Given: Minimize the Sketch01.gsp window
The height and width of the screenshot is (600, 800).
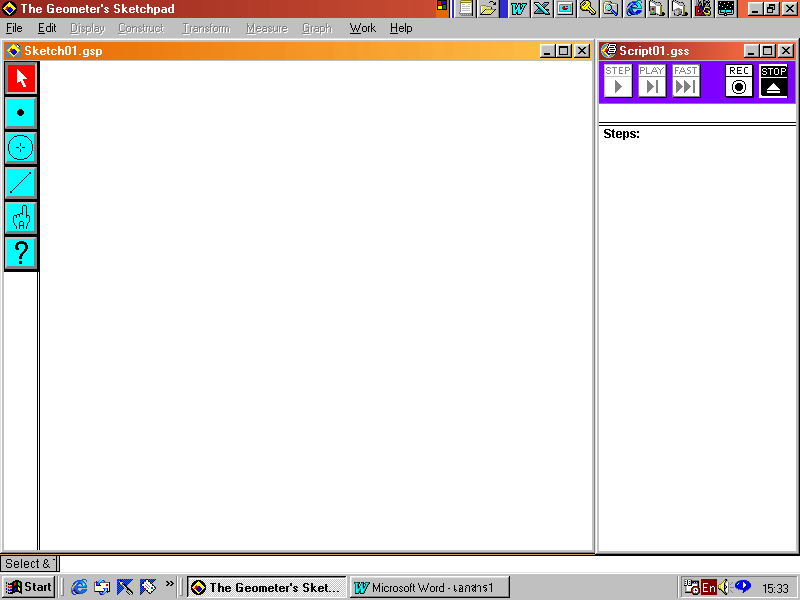Looking at the screenshot, I should (546, 51).
